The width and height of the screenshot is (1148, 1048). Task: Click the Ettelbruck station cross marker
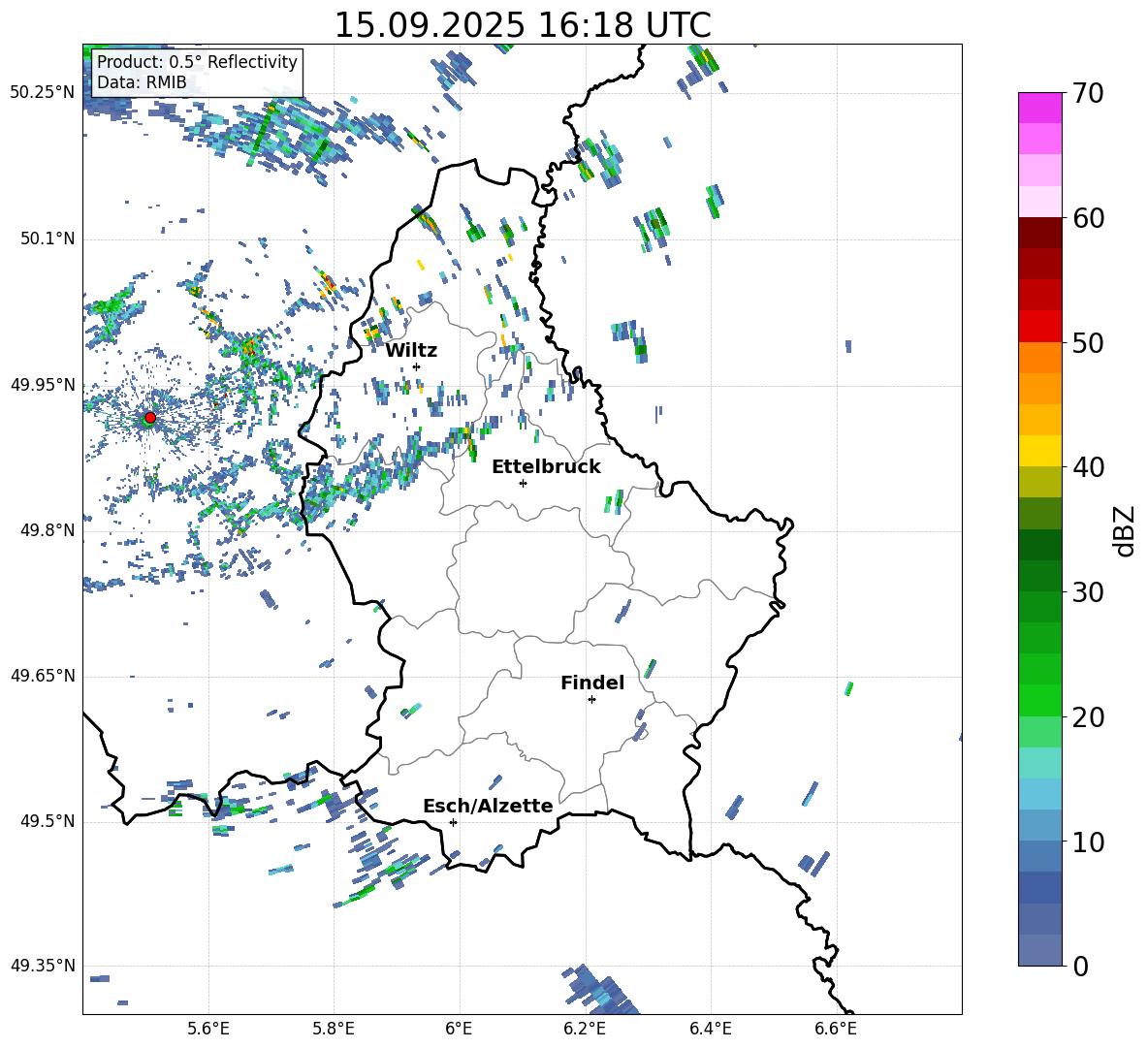523,483
